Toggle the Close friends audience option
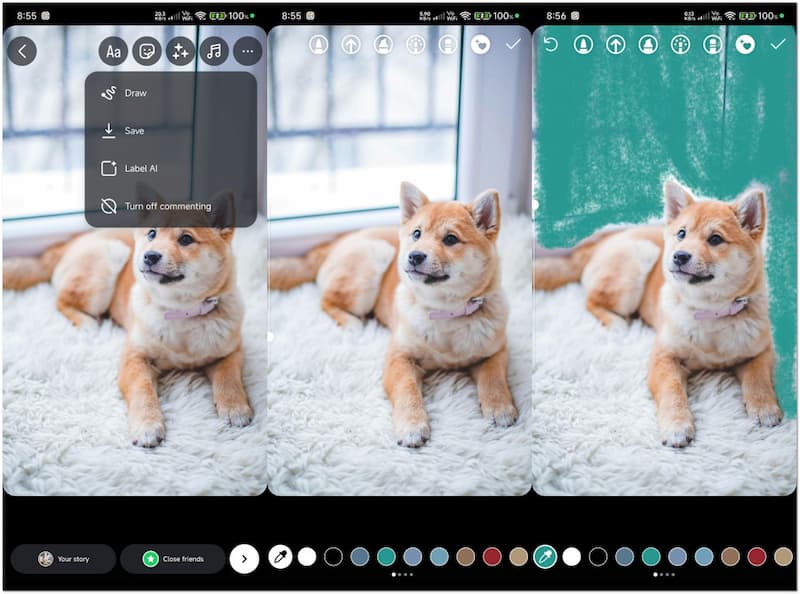Image resolution: width=800 pixels, height=594 pixels. coord(173,559)
